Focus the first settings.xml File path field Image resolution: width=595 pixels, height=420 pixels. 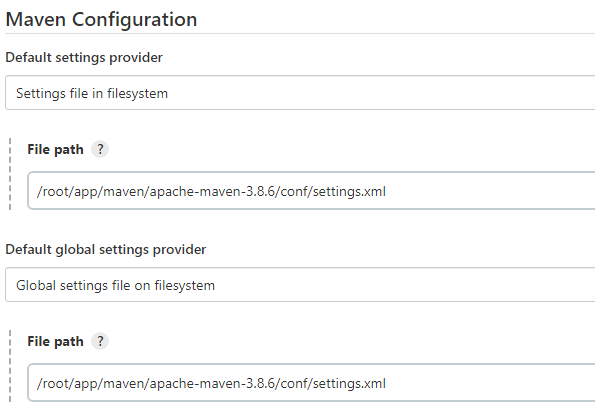311,191
